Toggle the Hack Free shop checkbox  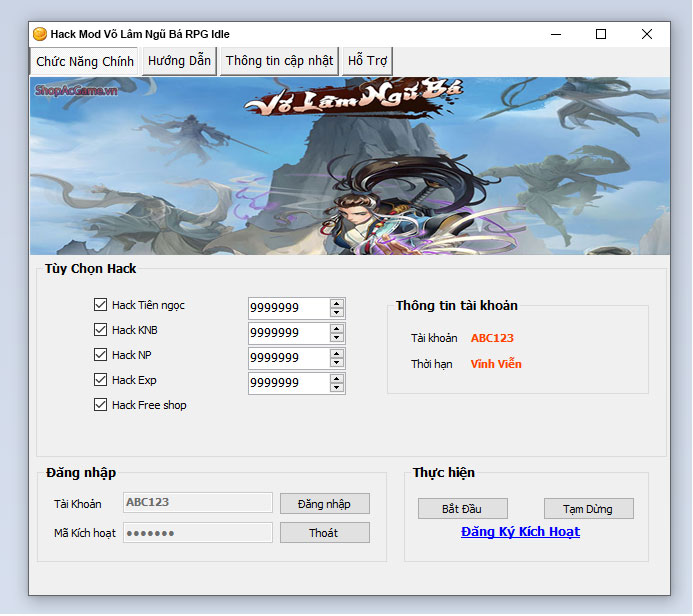click(100, 405)
